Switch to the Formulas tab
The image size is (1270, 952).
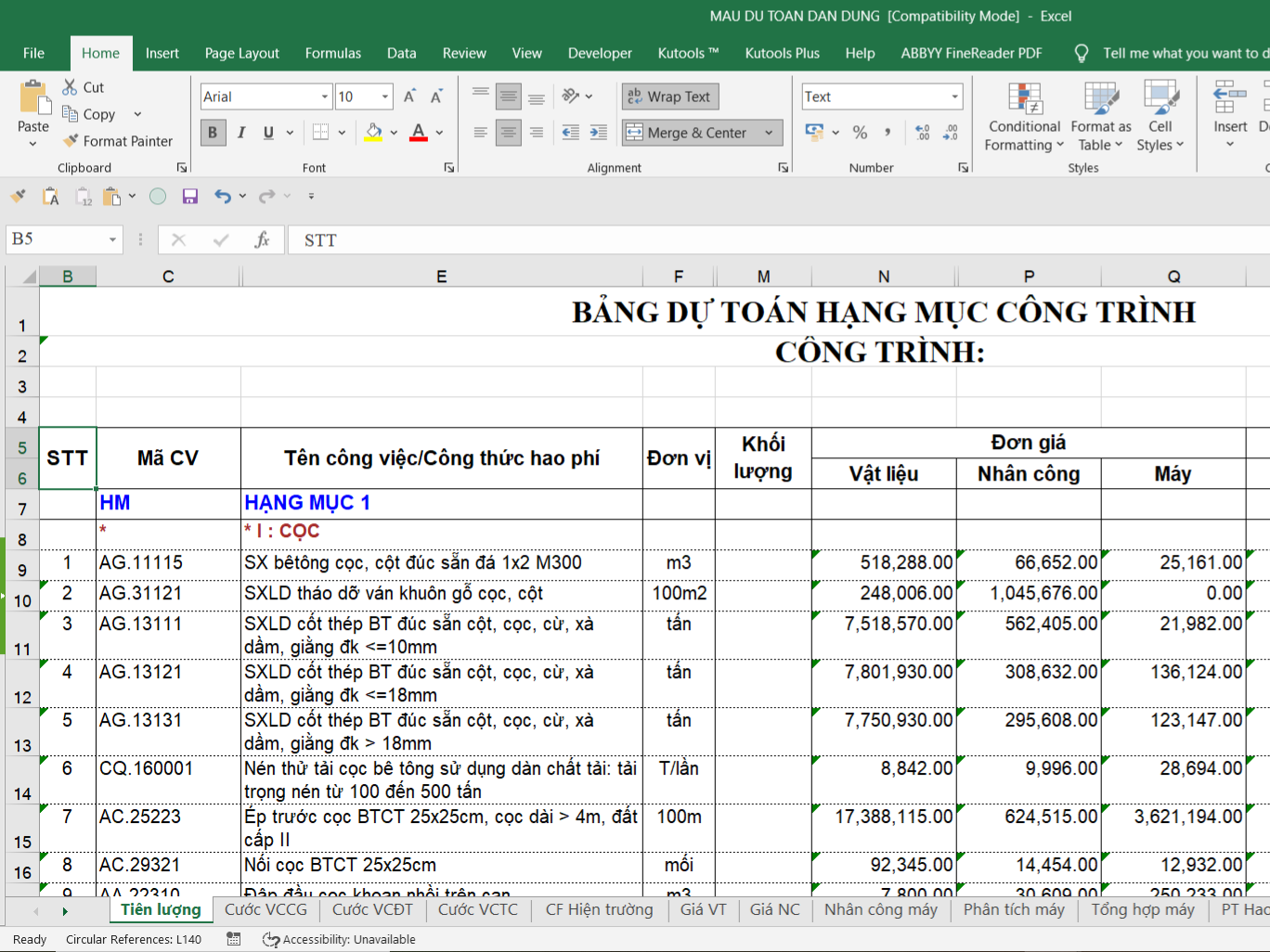point(333,53)
